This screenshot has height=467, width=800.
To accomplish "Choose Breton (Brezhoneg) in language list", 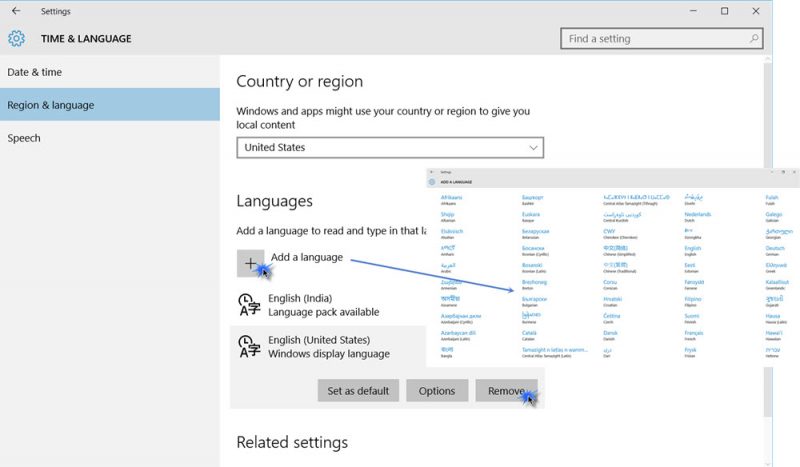I will [534, 284].
